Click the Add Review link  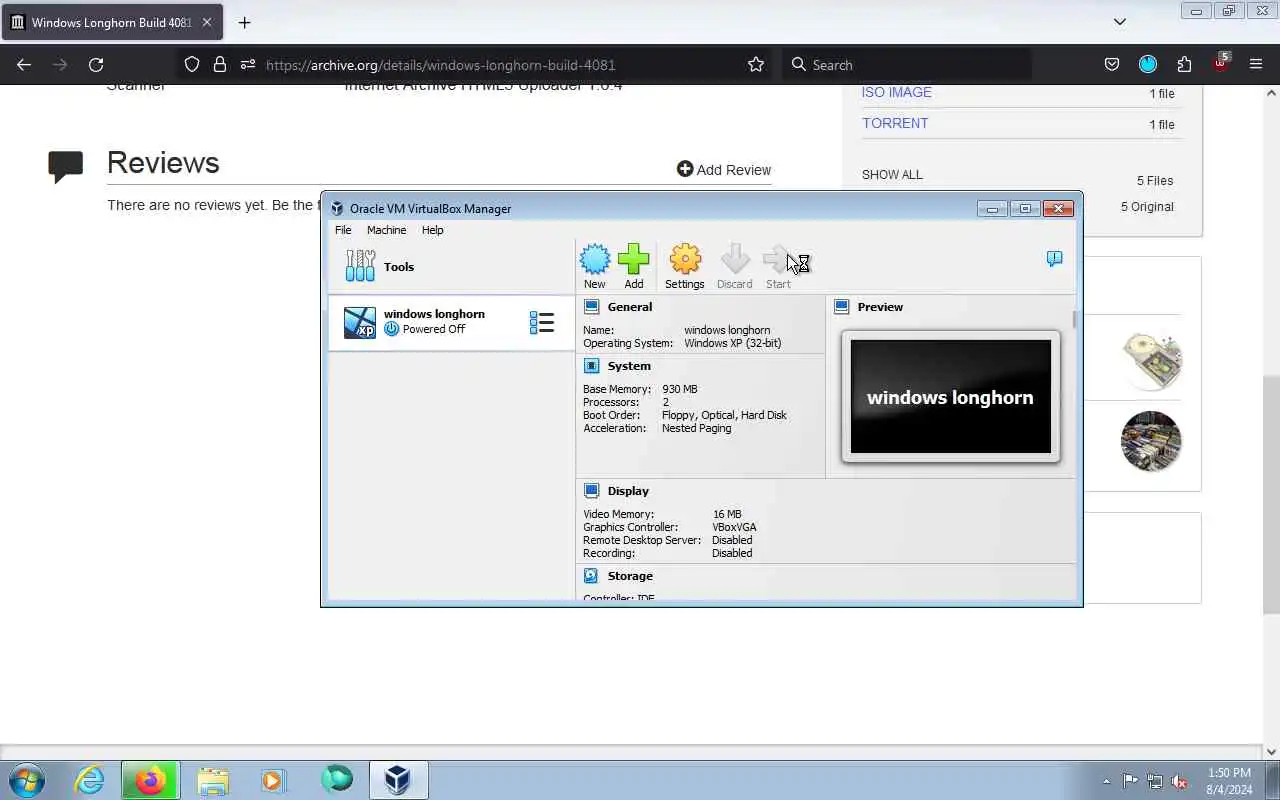[x=724, y=169]
